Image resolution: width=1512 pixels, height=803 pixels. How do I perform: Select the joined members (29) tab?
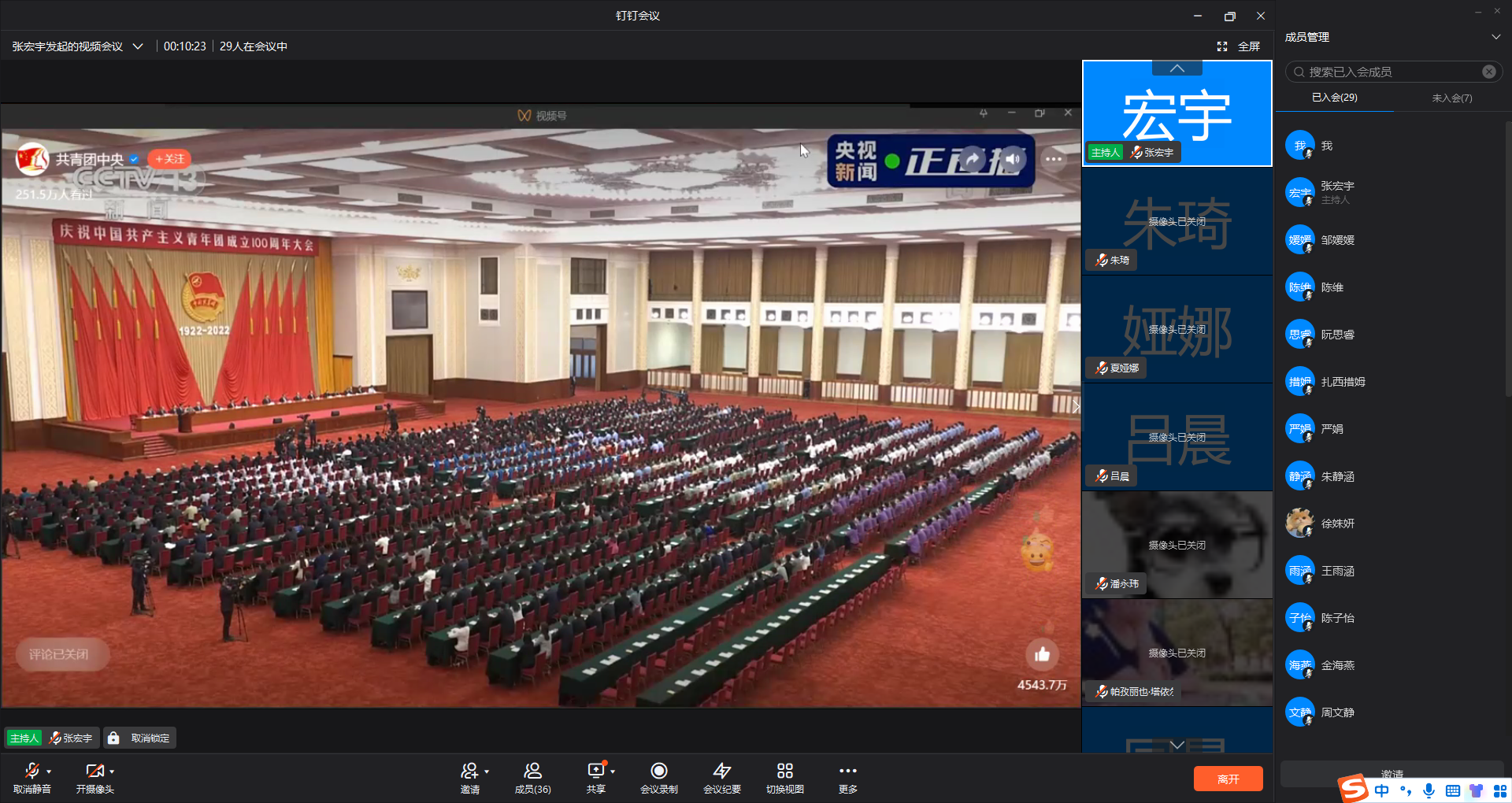tap(1334, 98)
